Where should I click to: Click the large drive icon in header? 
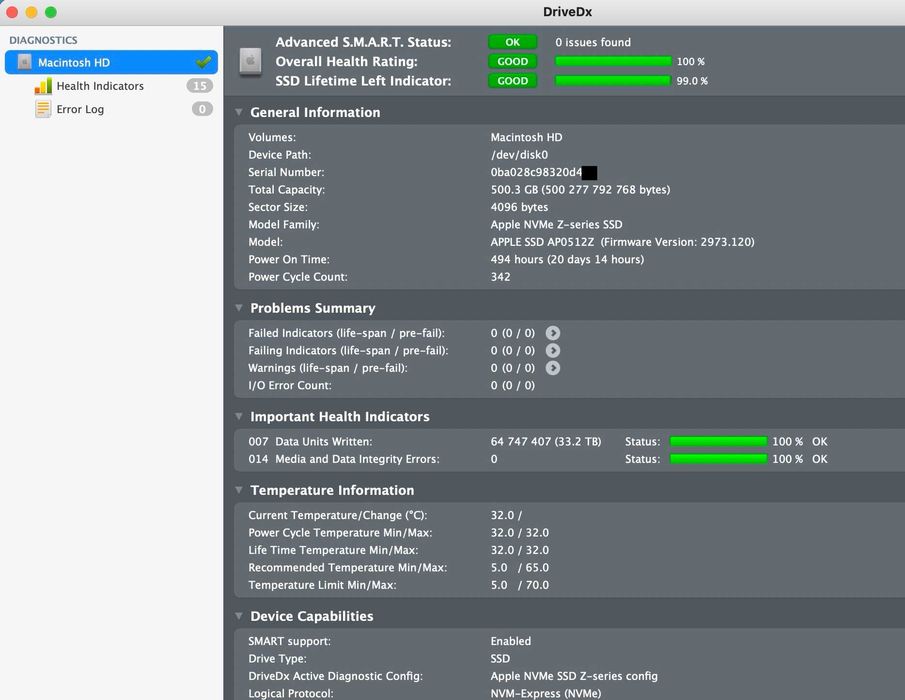250,62
